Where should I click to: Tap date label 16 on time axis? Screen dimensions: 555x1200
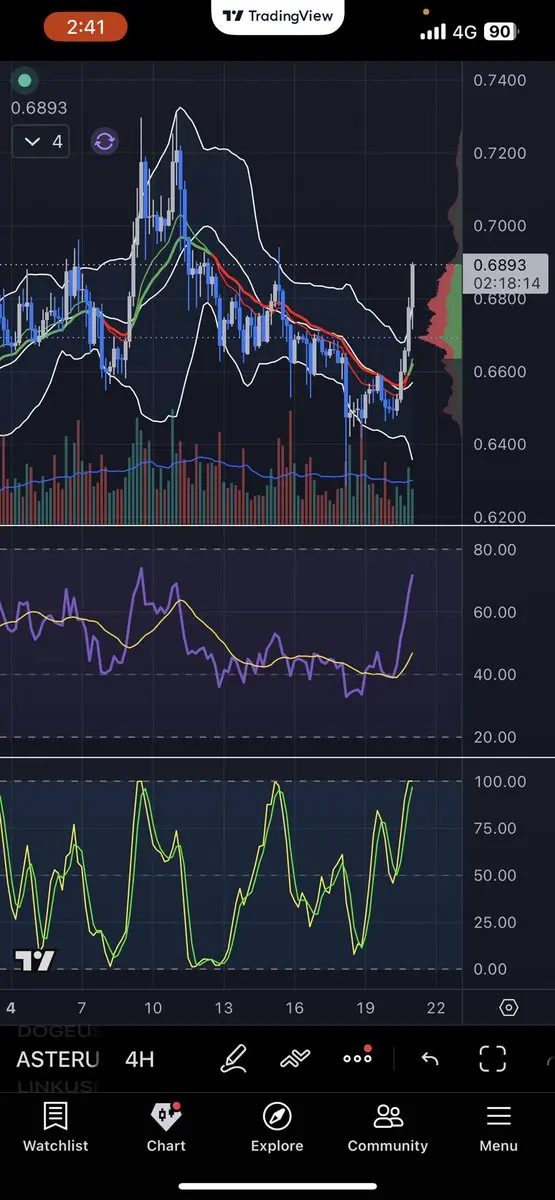click(295, 1007)
